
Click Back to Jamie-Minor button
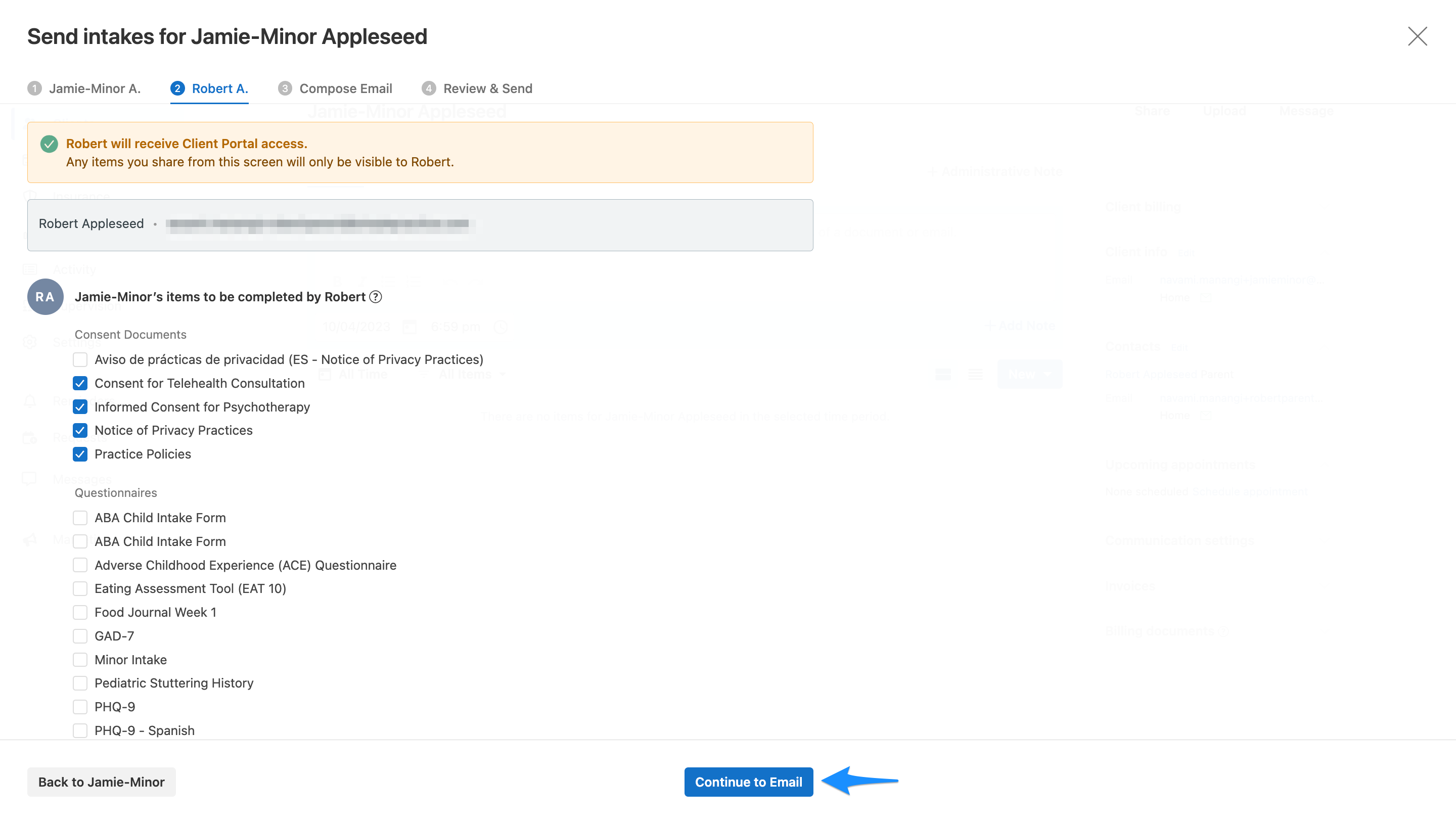(101, 782)
